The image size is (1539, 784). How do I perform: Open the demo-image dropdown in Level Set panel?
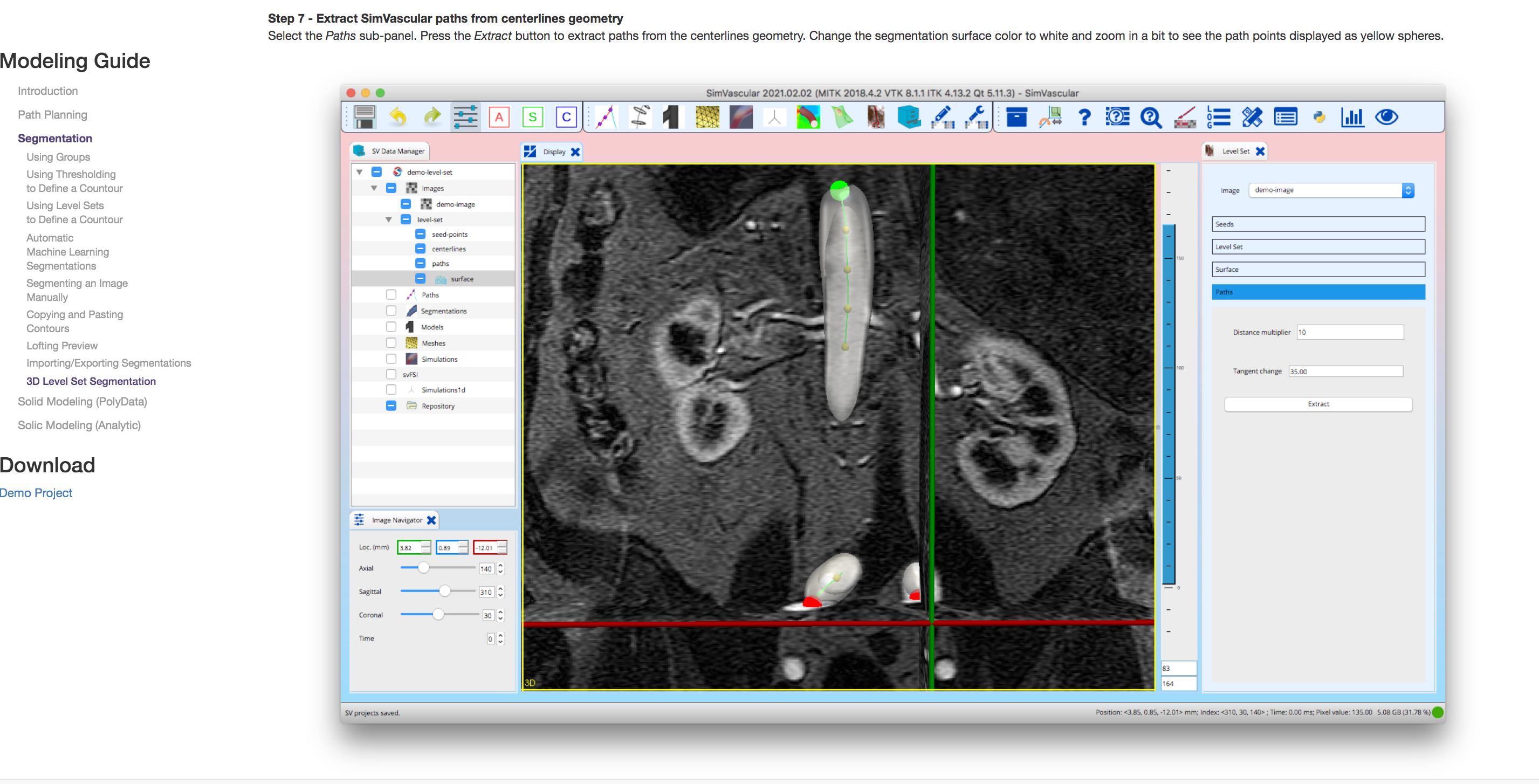(x=1331, y=190)
